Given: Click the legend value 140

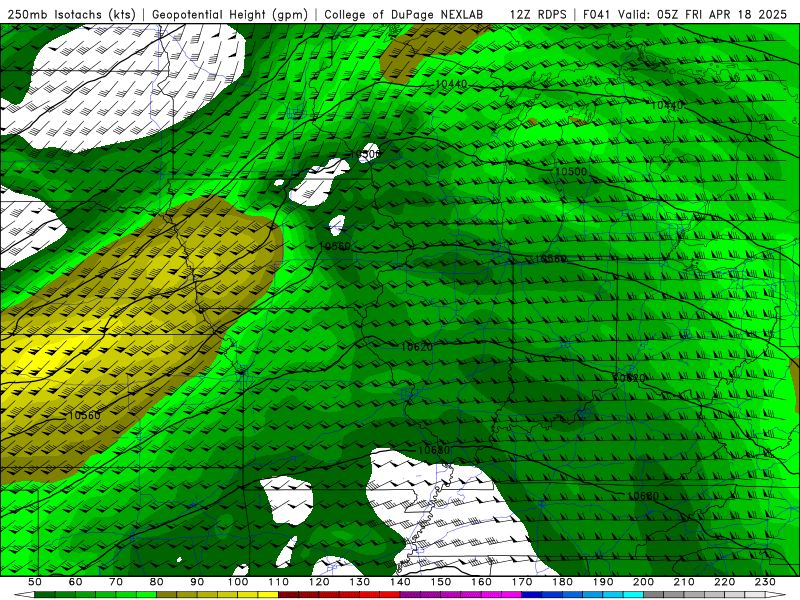Looking at the screenshot, I should coord(400,582).
